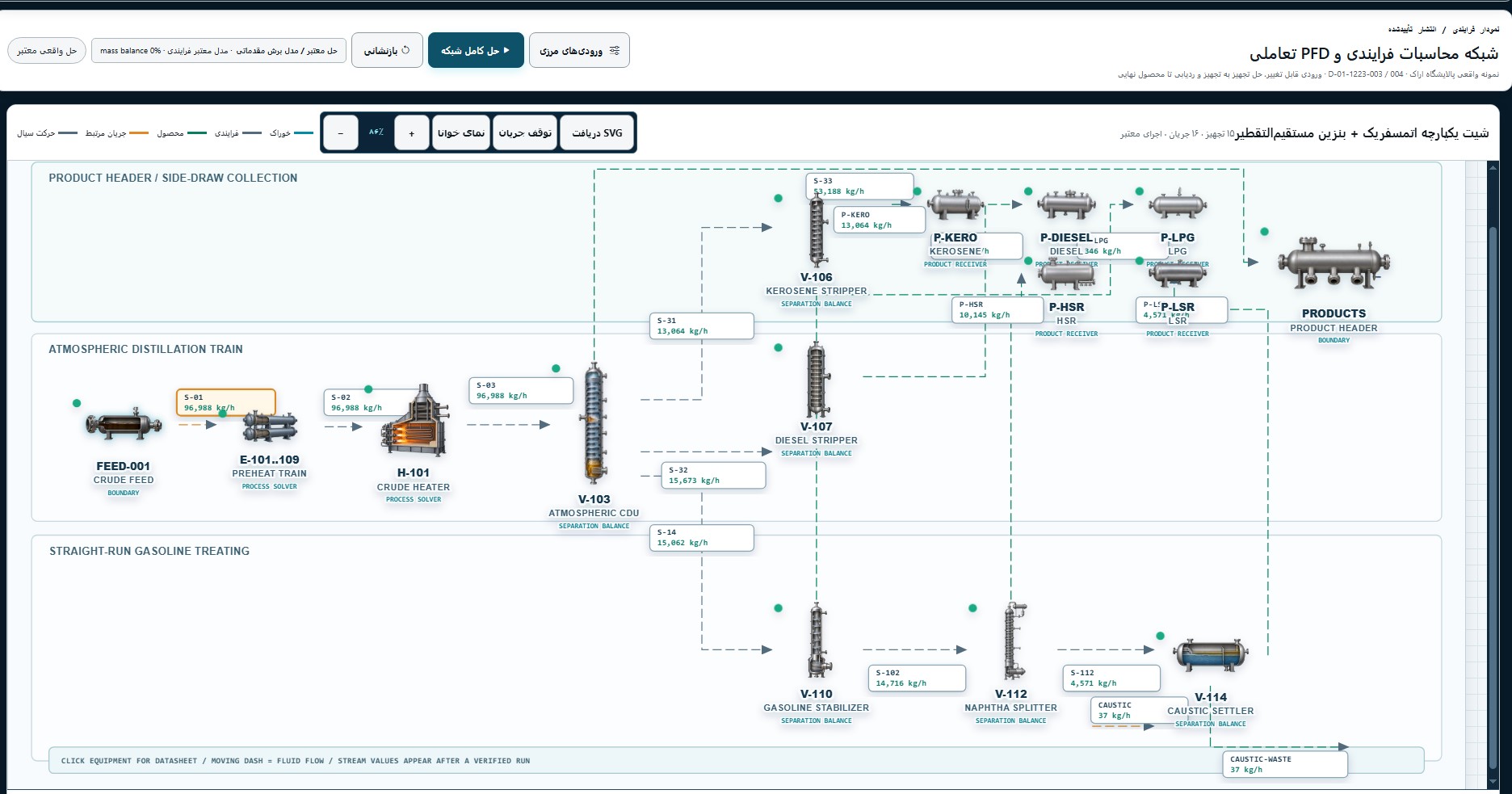
Task: Toggle the نمای خوانا readable view
Action: 461,132
